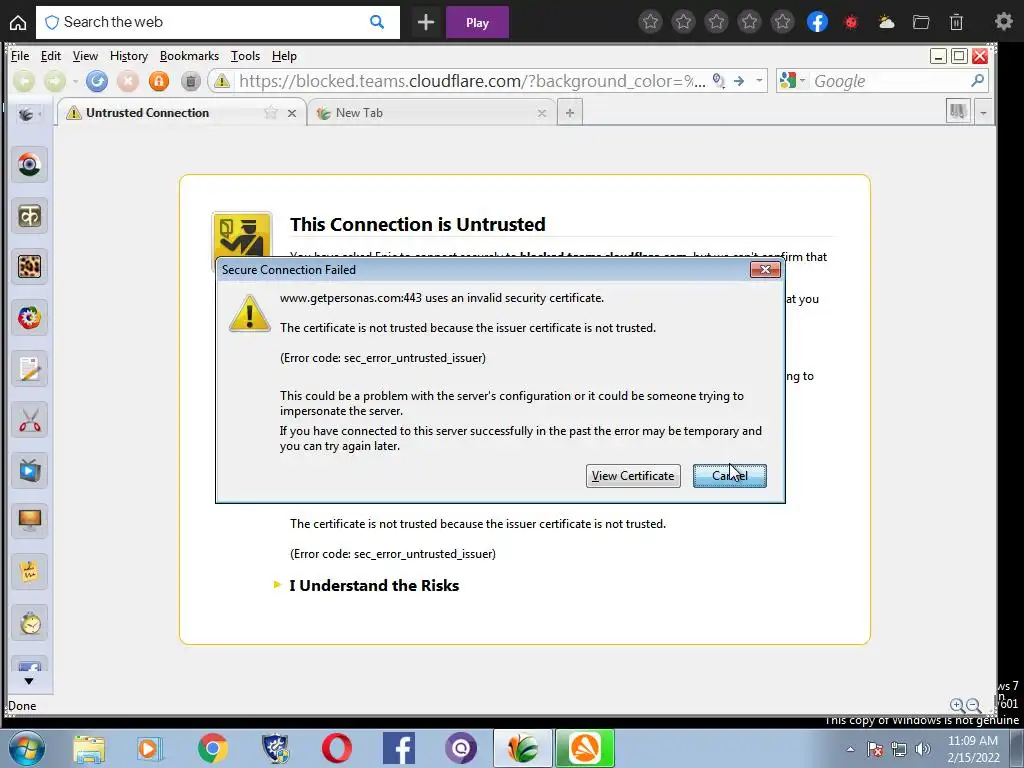
Task: Open the colorful flower sidebar icon
Action: click(29, 318)
